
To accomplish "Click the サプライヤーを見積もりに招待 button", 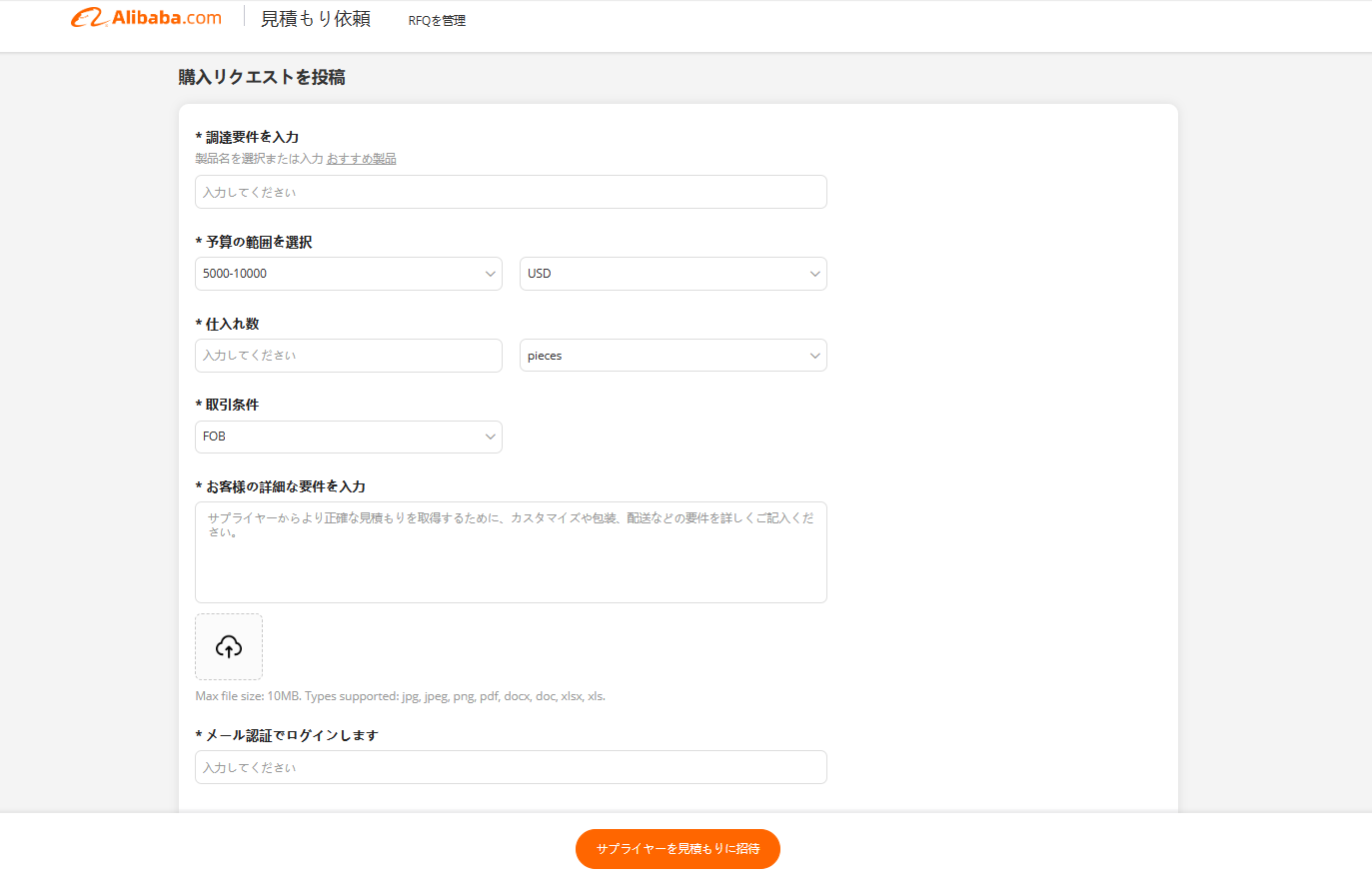I will point(678,849).
